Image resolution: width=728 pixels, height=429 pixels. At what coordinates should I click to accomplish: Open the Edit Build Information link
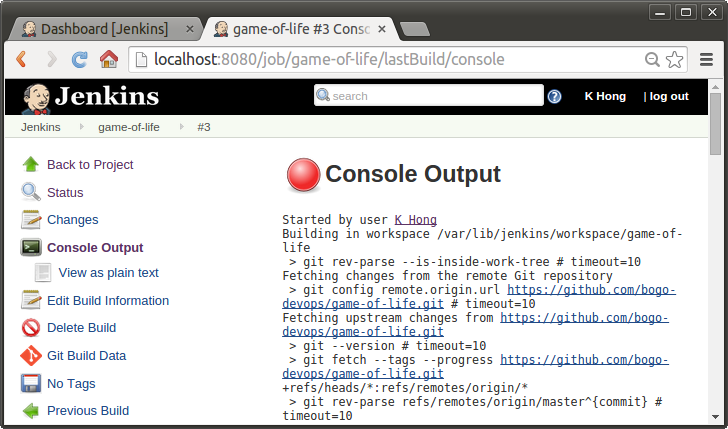[x=108, y=300]
